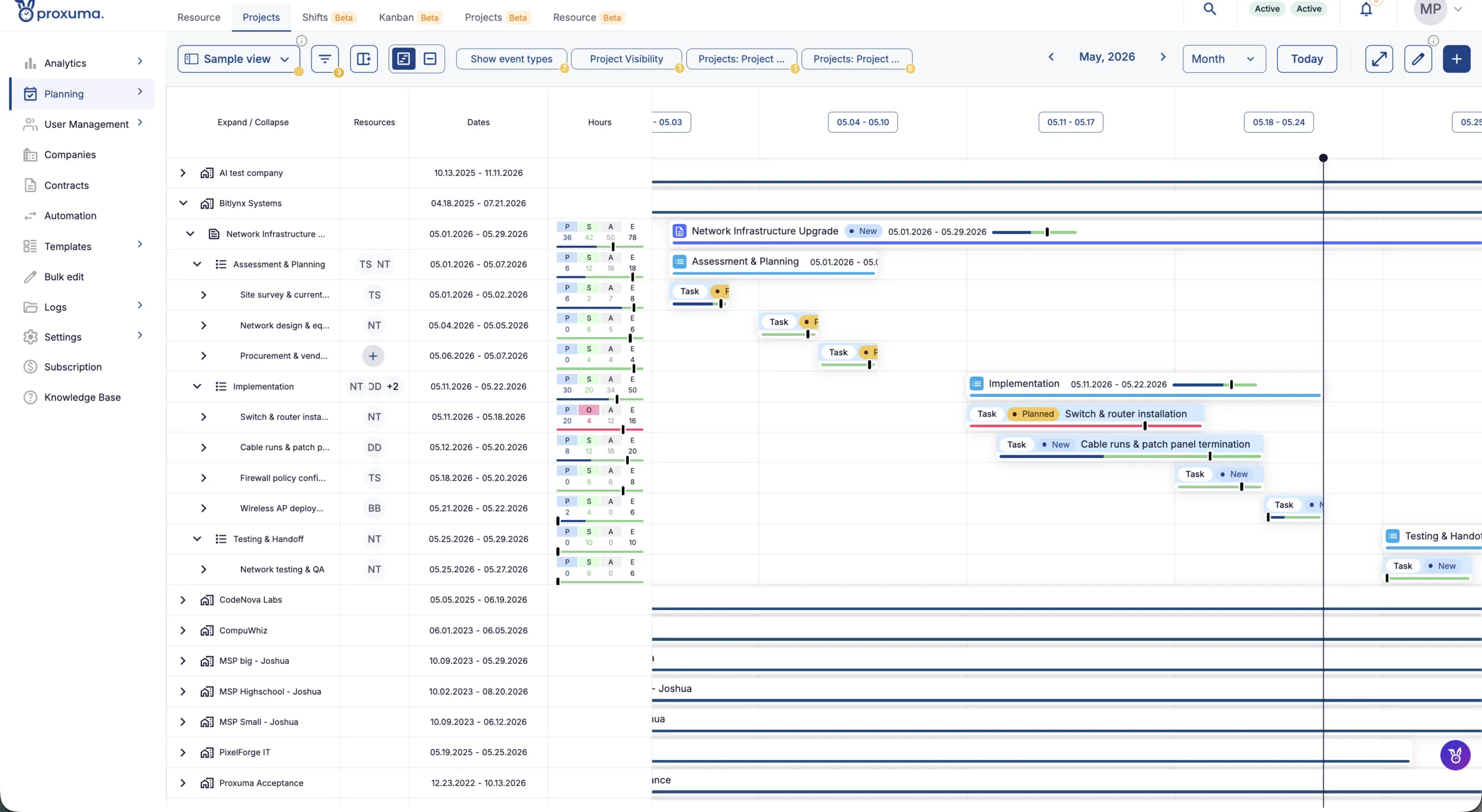Image resolution: width=1482 pixels, height=812 pixels.
Task: Click the Today button
Action: [1307, 59]
